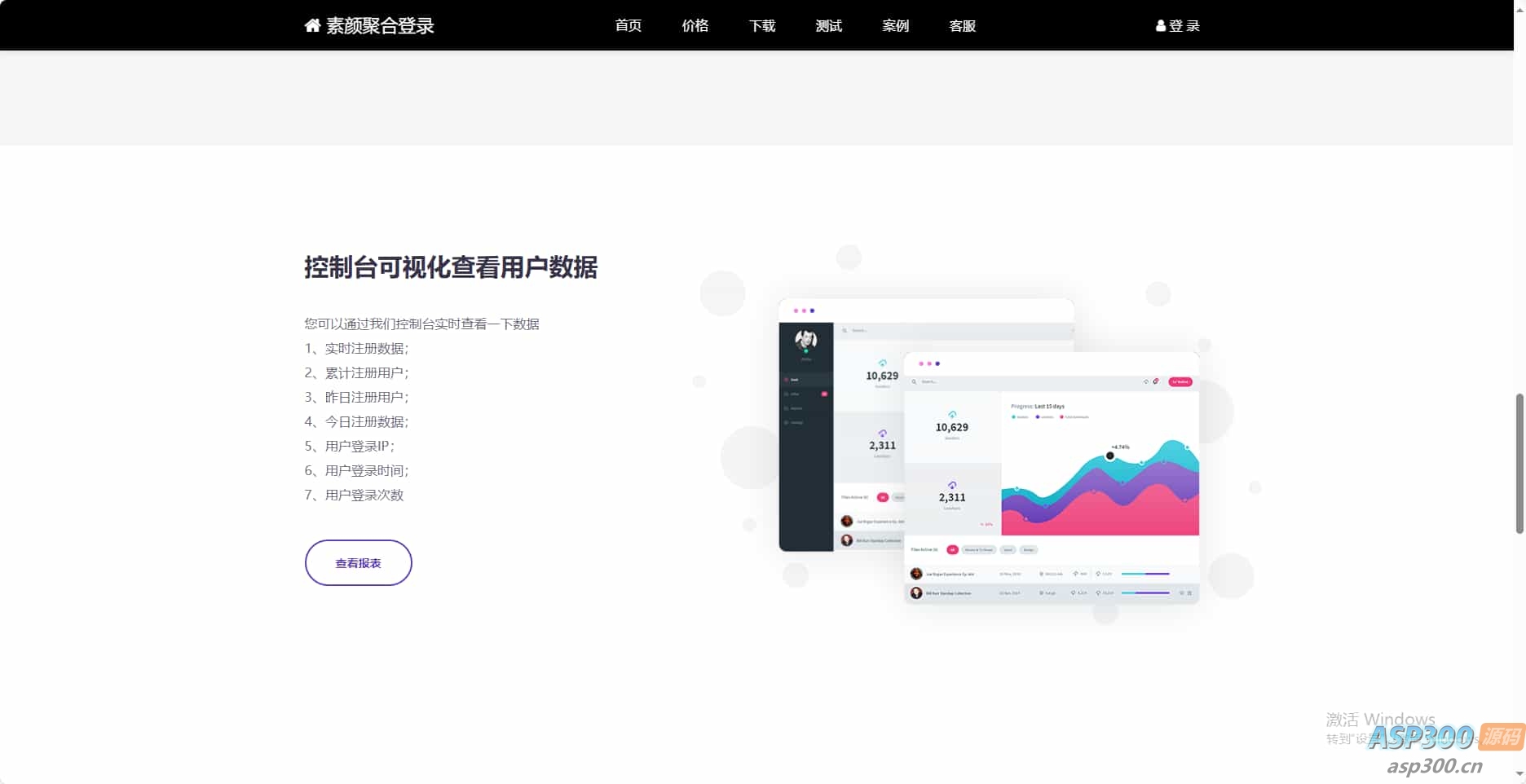Screen dimensions: 1526x784
Task: Open the 价格 navigation item
Action: (x=695, y=25)
